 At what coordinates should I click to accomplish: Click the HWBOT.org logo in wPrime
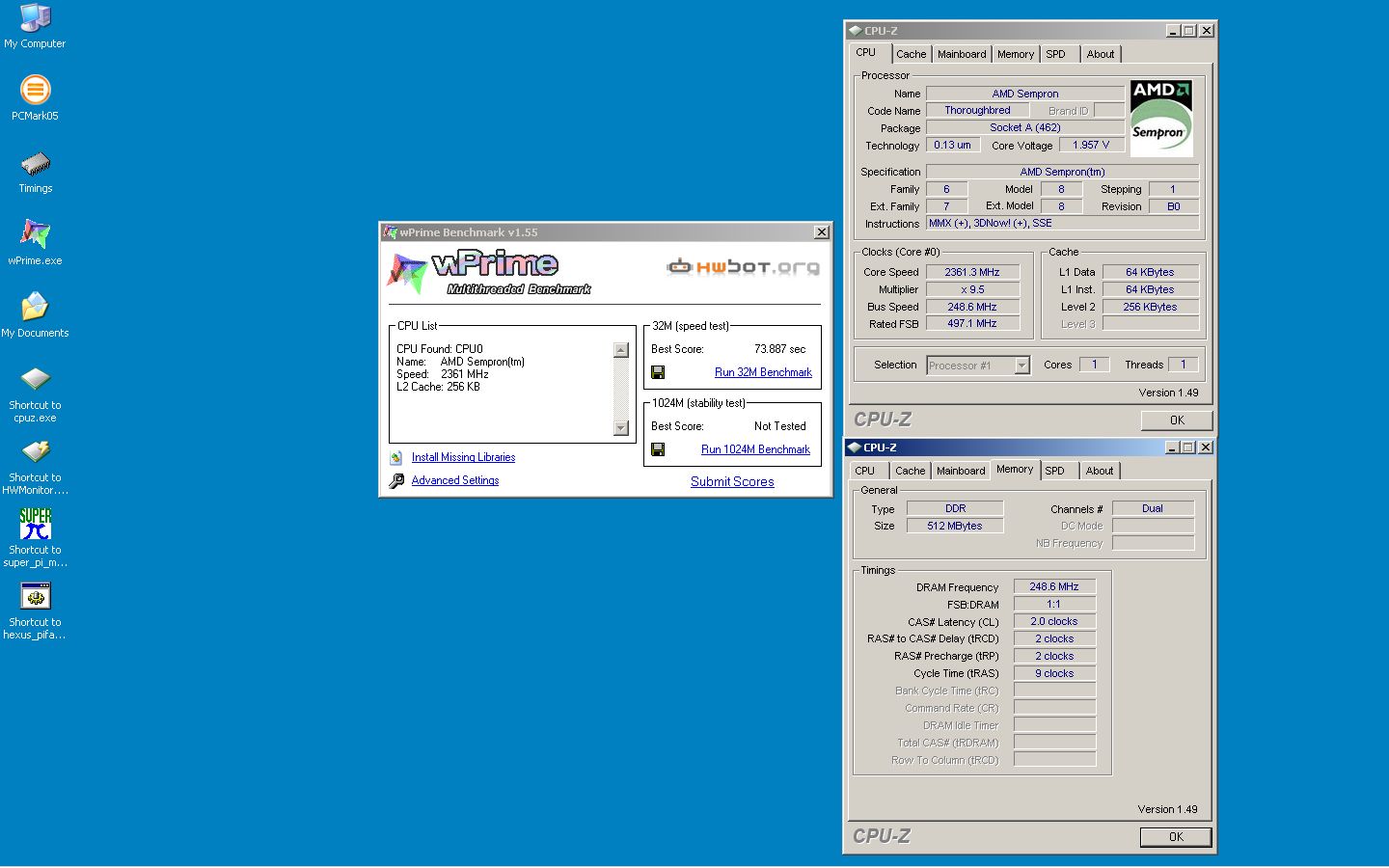click(744, 266)
